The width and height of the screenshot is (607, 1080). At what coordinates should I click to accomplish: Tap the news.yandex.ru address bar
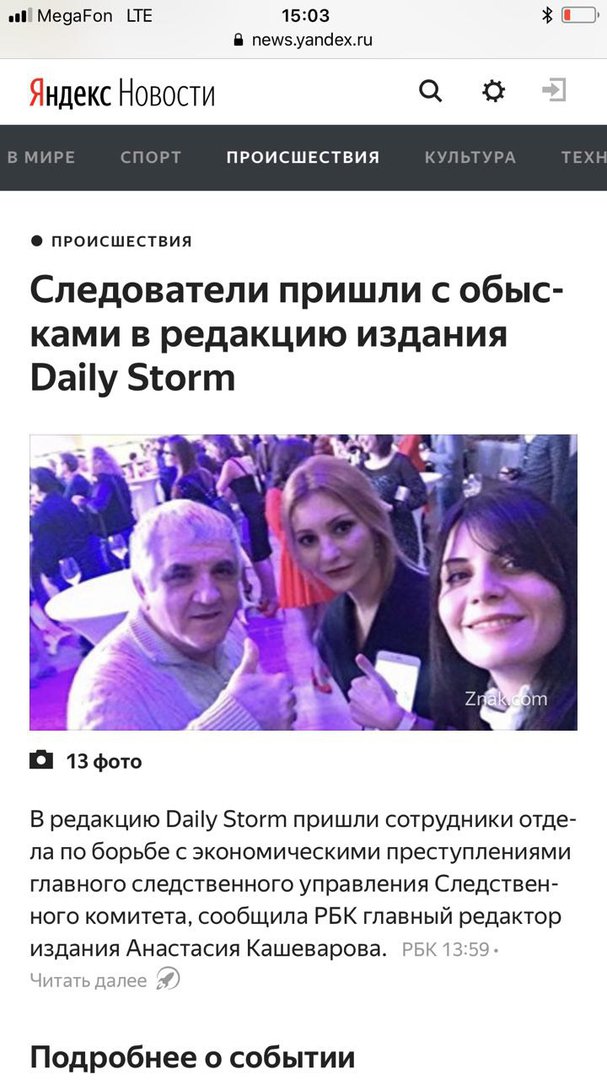point(303,39)
